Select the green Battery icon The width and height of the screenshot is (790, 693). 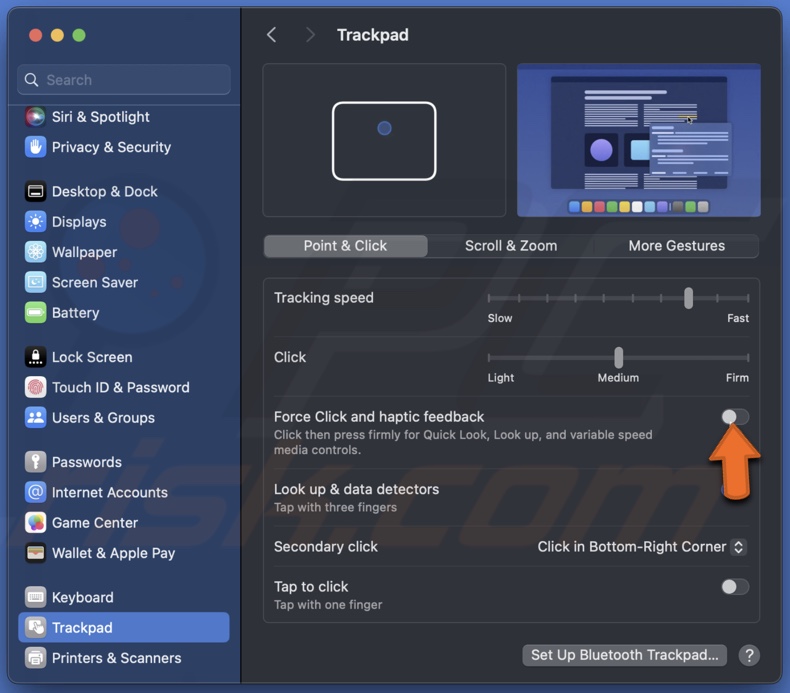(x=35, y=312)
